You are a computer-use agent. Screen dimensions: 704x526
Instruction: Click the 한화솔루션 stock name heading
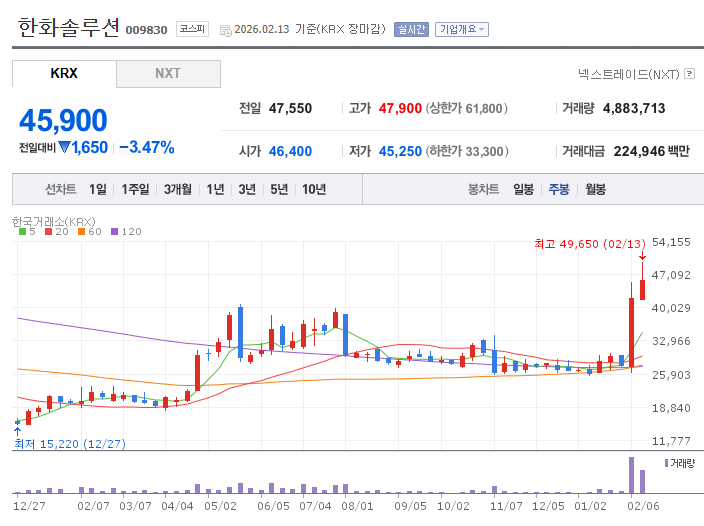(x=68, y=27)
